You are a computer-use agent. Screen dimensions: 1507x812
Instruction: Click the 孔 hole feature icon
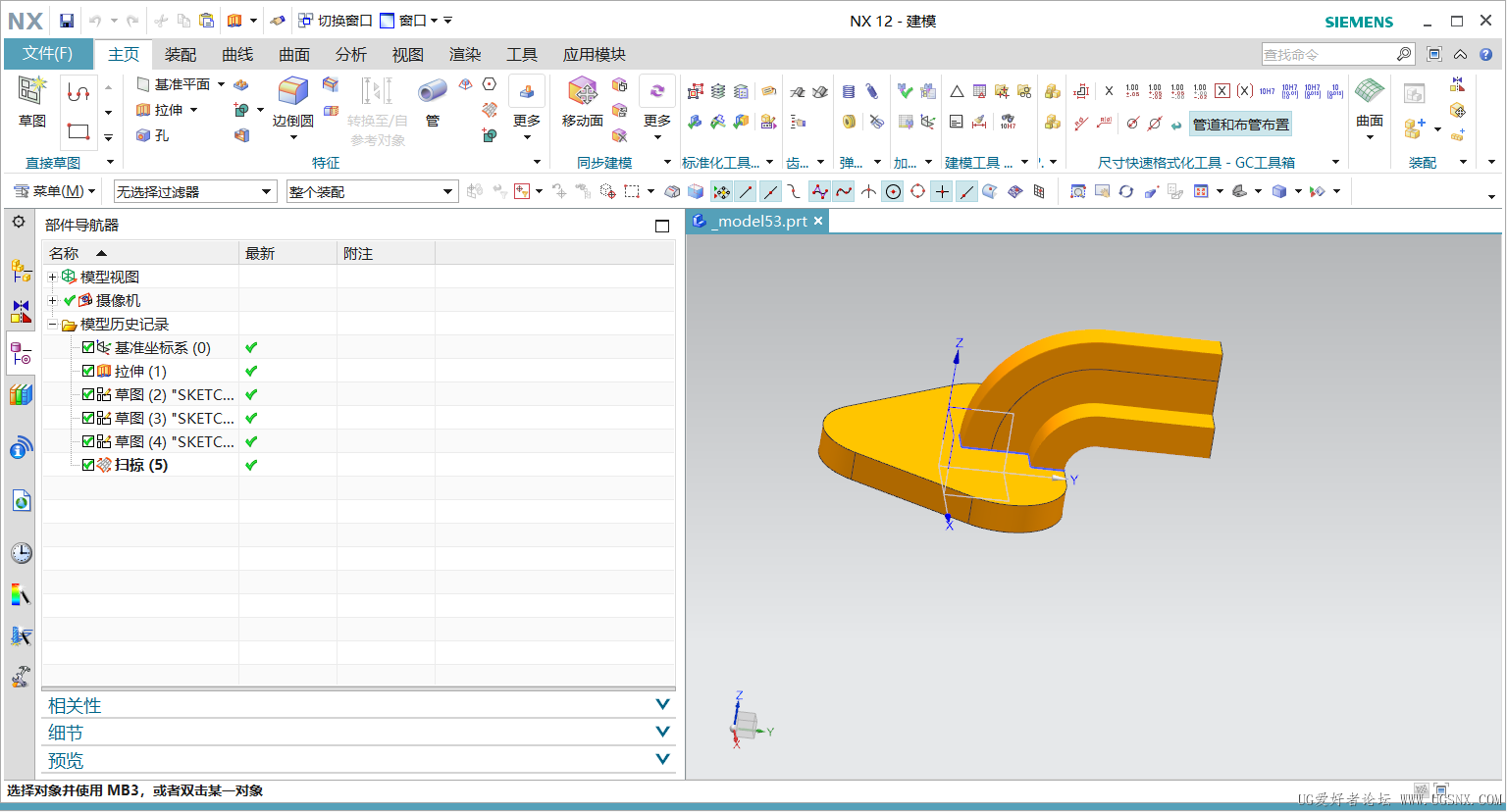pos(144,135)
